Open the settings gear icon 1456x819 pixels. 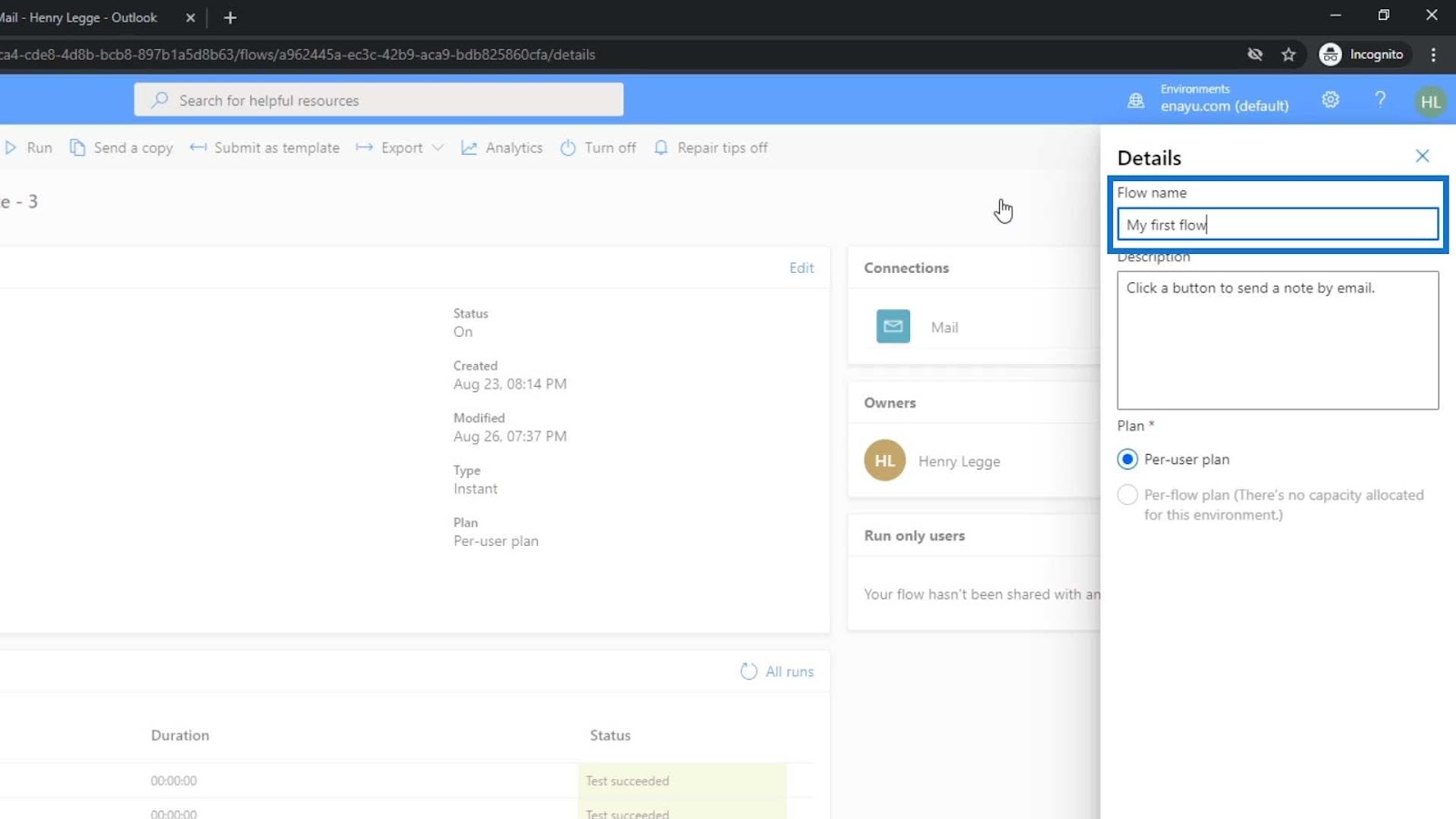click(1330, 99)
